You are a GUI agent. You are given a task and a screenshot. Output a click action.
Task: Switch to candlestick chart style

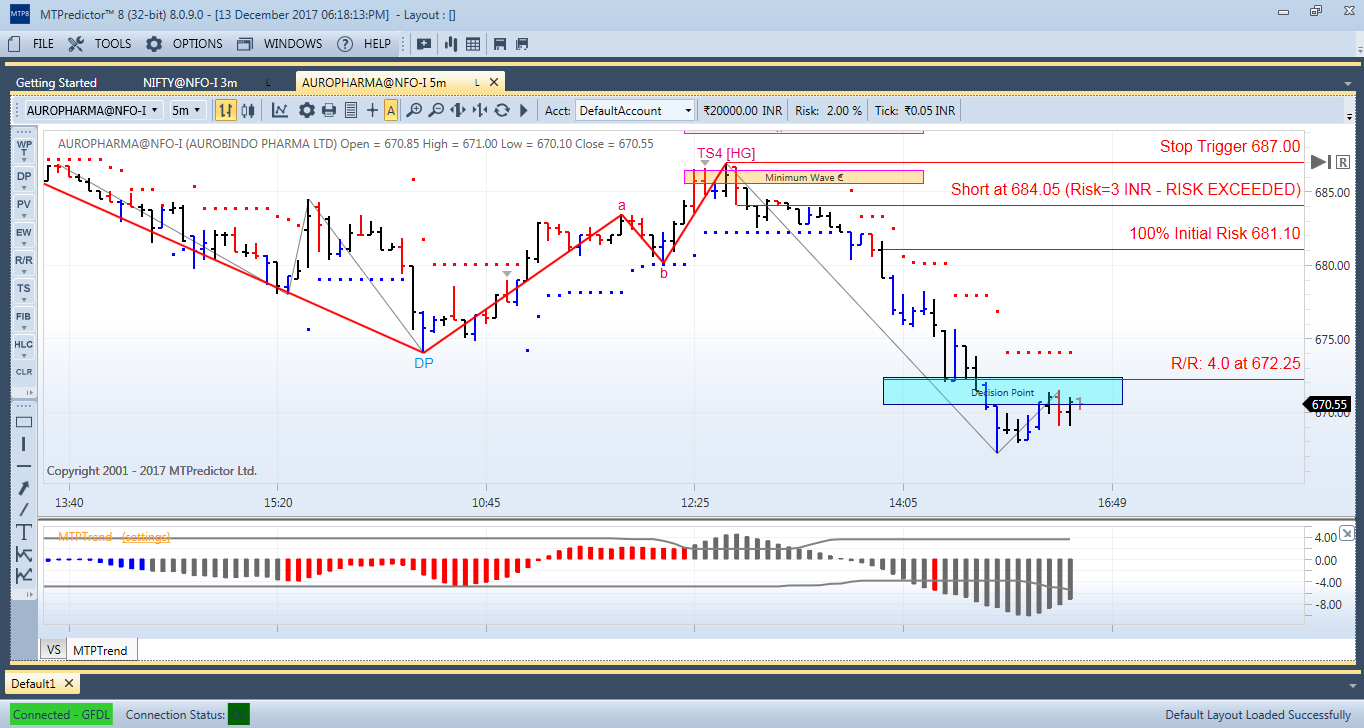click(249, 110)
